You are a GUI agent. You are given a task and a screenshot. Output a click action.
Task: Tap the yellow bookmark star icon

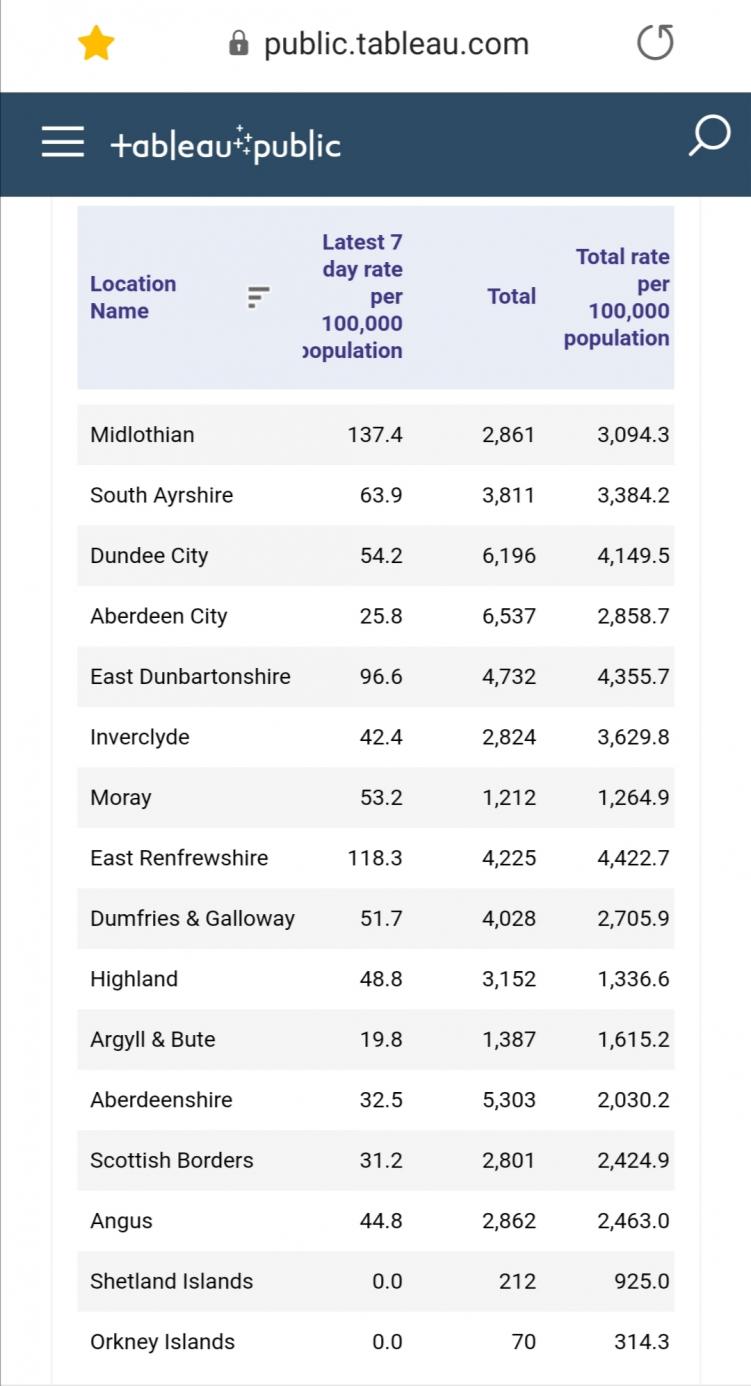pyautogui.click(x=96, y=44)
